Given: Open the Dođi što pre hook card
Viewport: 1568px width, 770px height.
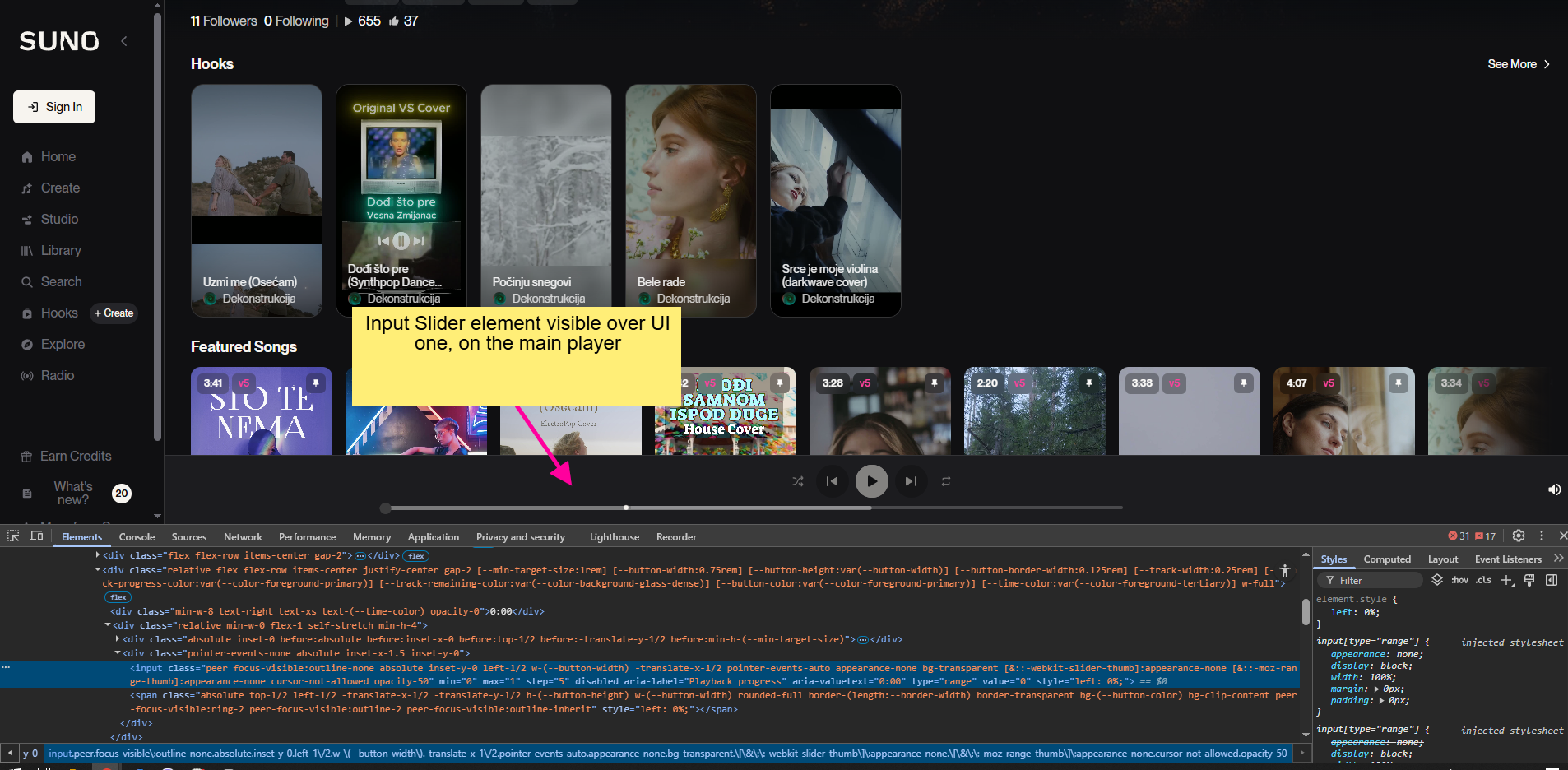Looking at the screenshot, I should 401,201.
